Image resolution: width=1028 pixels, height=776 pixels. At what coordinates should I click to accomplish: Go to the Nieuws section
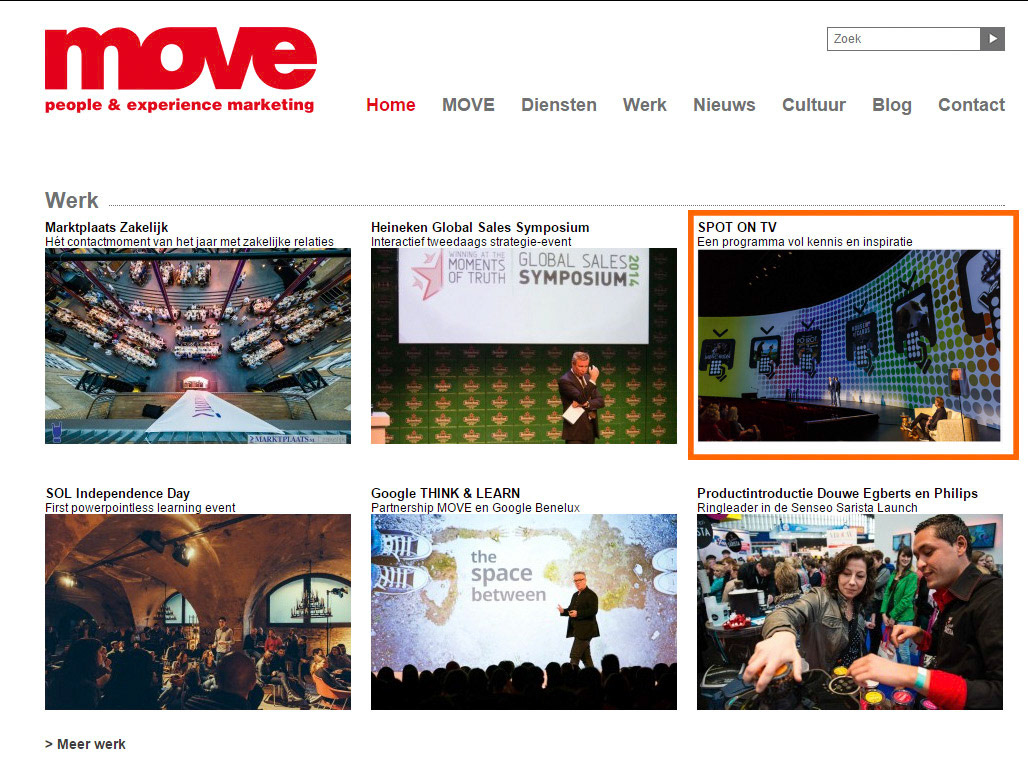(x=724, y=105)
